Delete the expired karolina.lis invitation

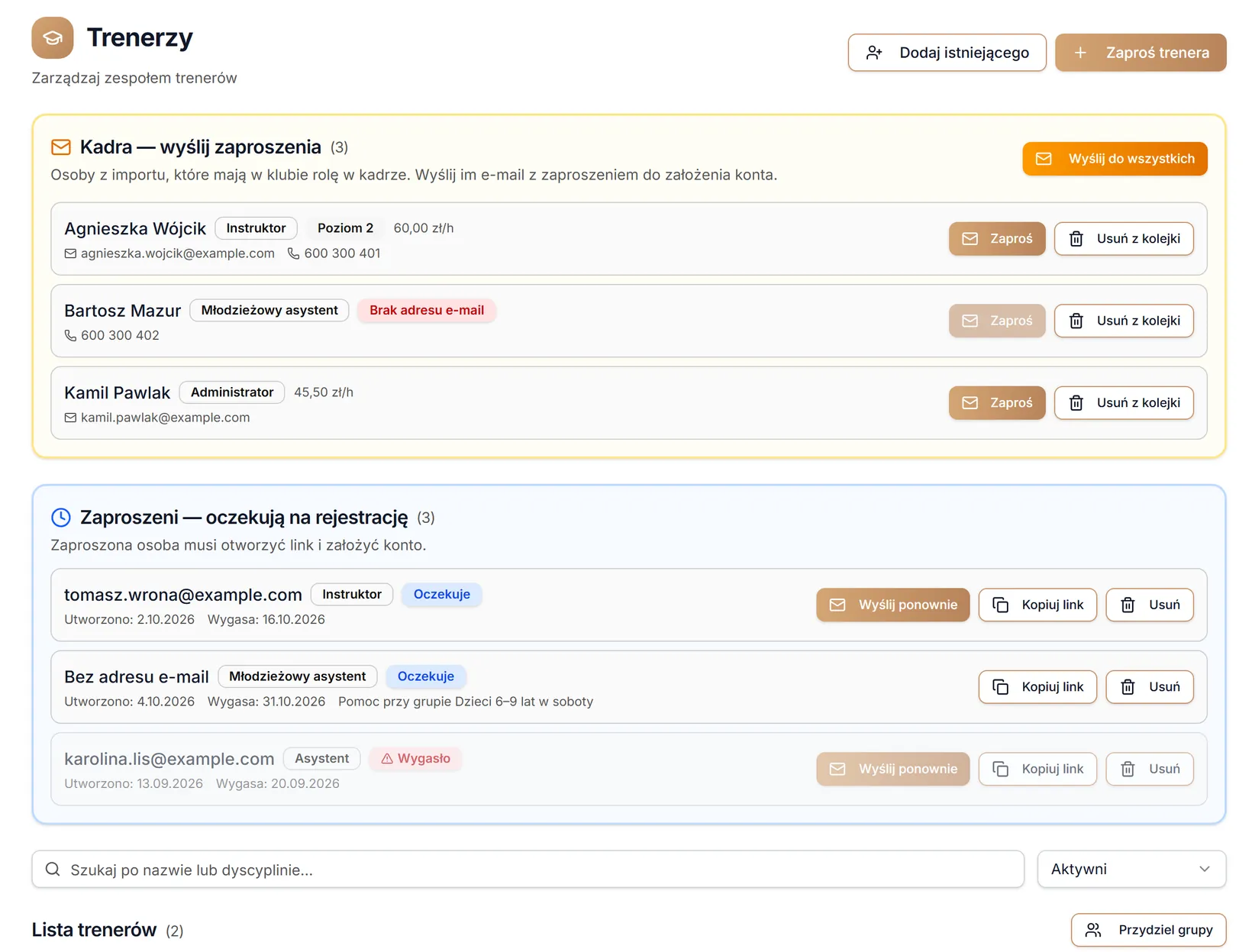(x=1150, y=769)
